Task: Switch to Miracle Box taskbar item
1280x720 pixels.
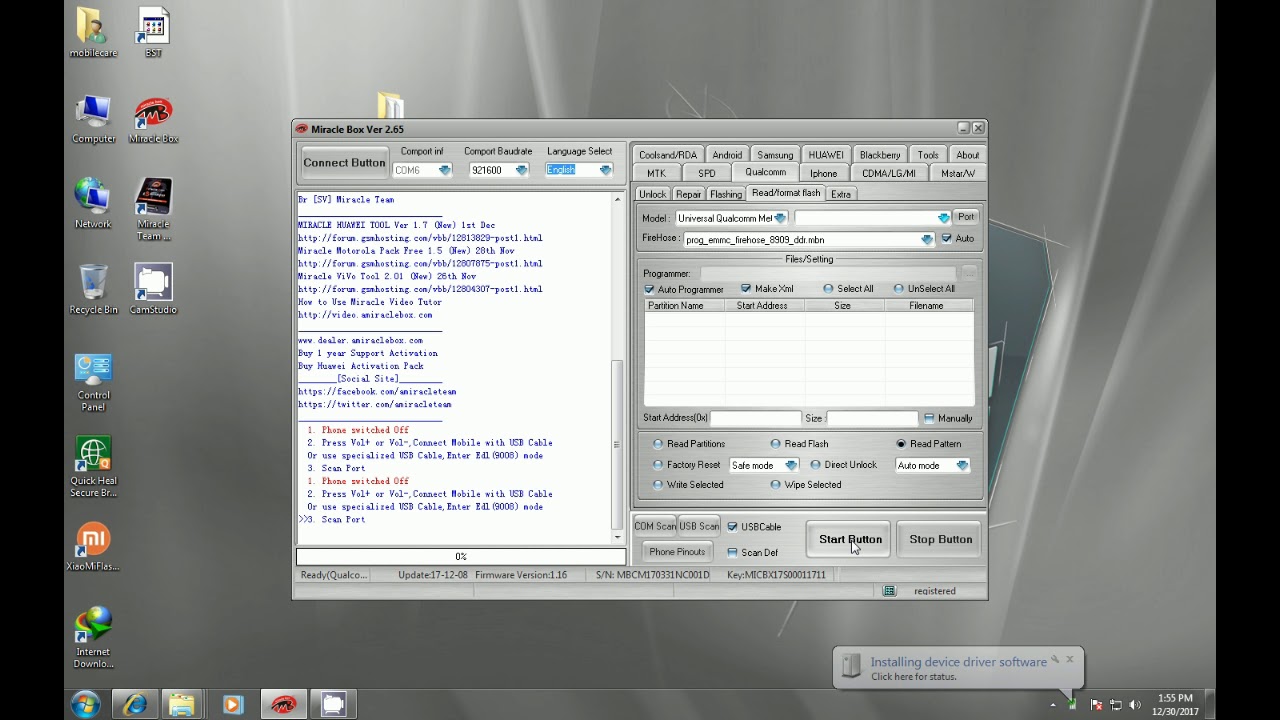Action: [284, 704]
